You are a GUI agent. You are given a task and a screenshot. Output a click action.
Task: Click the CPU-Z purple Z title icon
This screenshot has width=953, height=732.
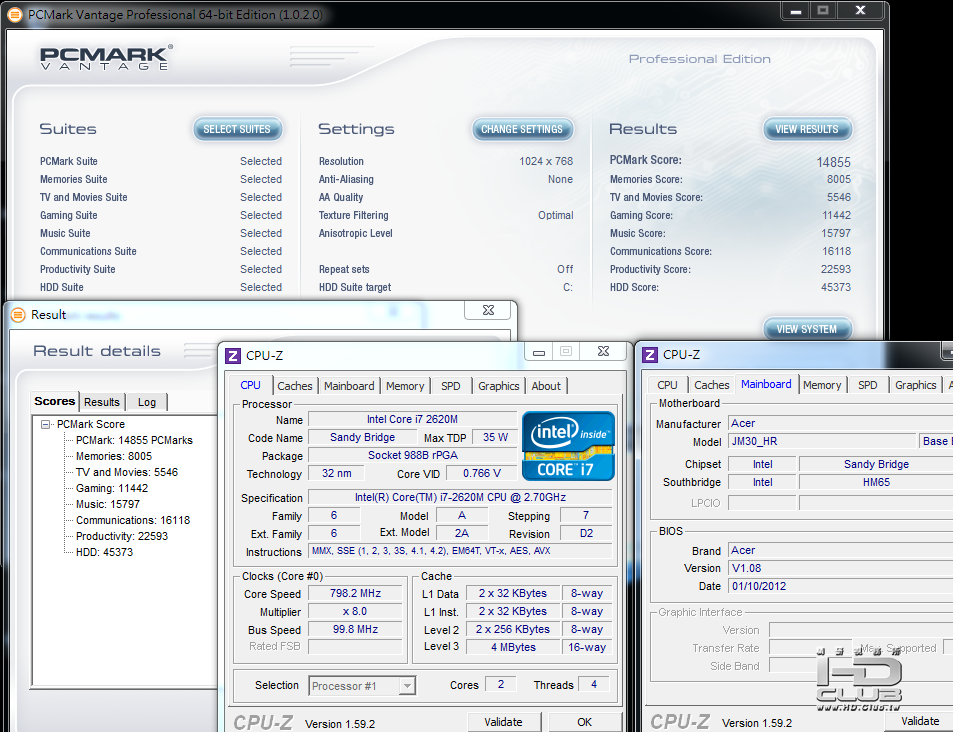click(233, 355)
